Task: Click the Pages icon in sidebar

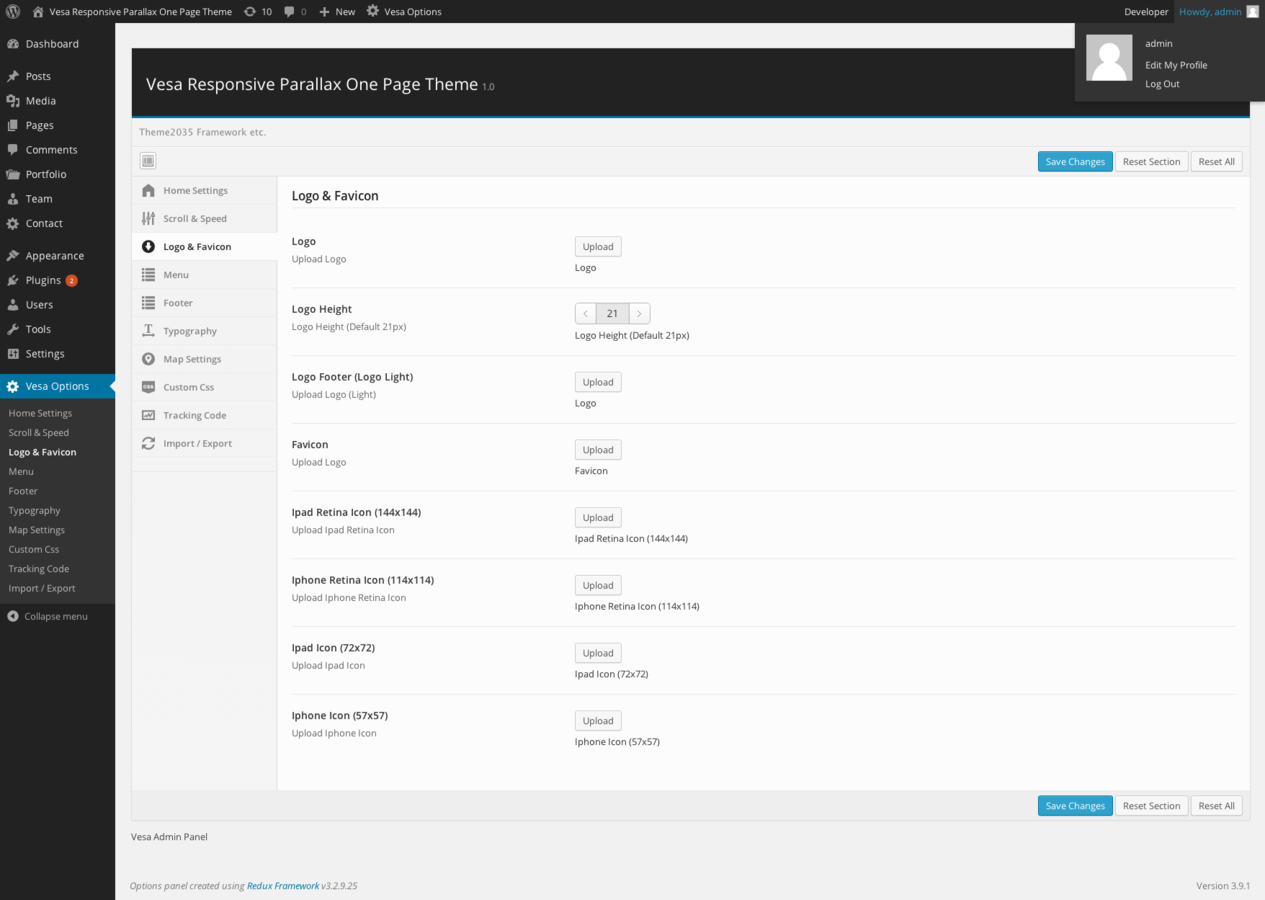Action: click(x=13, y=125)
